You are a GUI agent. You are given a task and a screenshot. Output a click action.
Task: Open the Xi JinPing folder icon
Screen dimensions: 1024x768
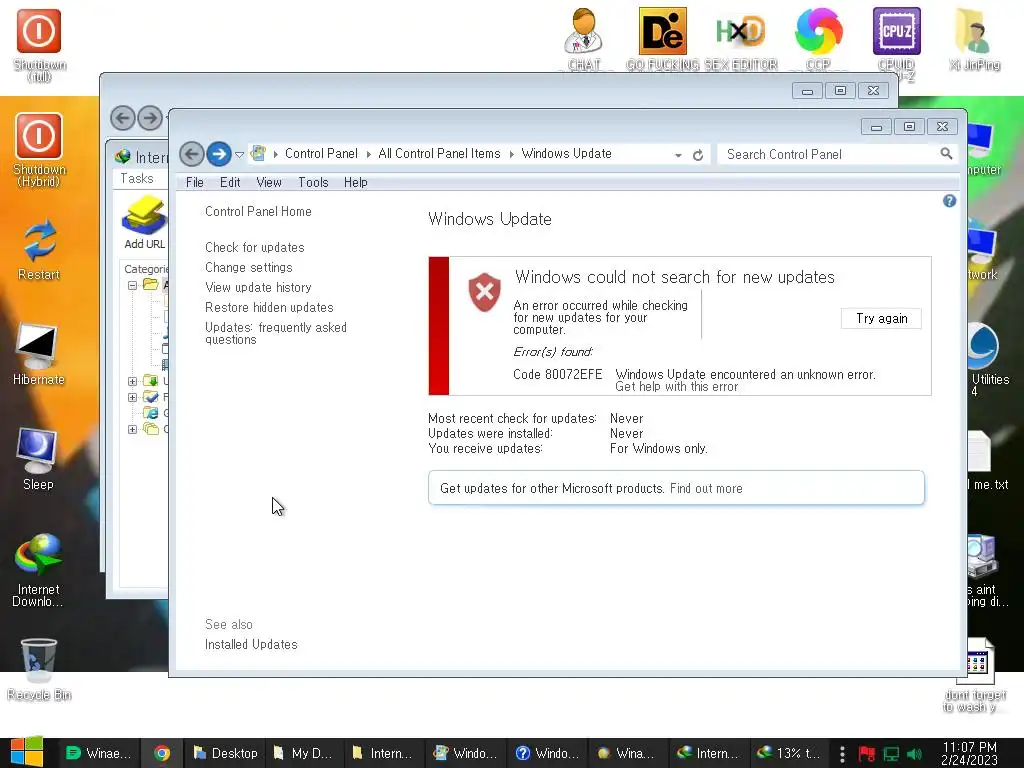974,39
